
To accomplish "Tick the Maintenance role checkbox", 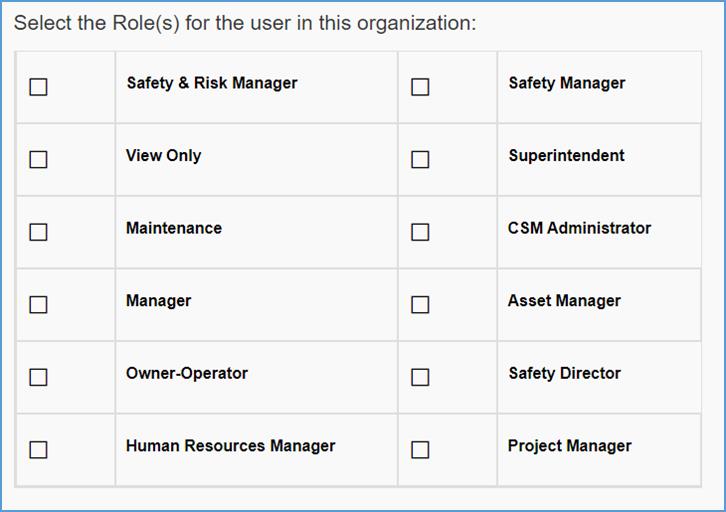I will pyautogui.click(x=38, y=232).
